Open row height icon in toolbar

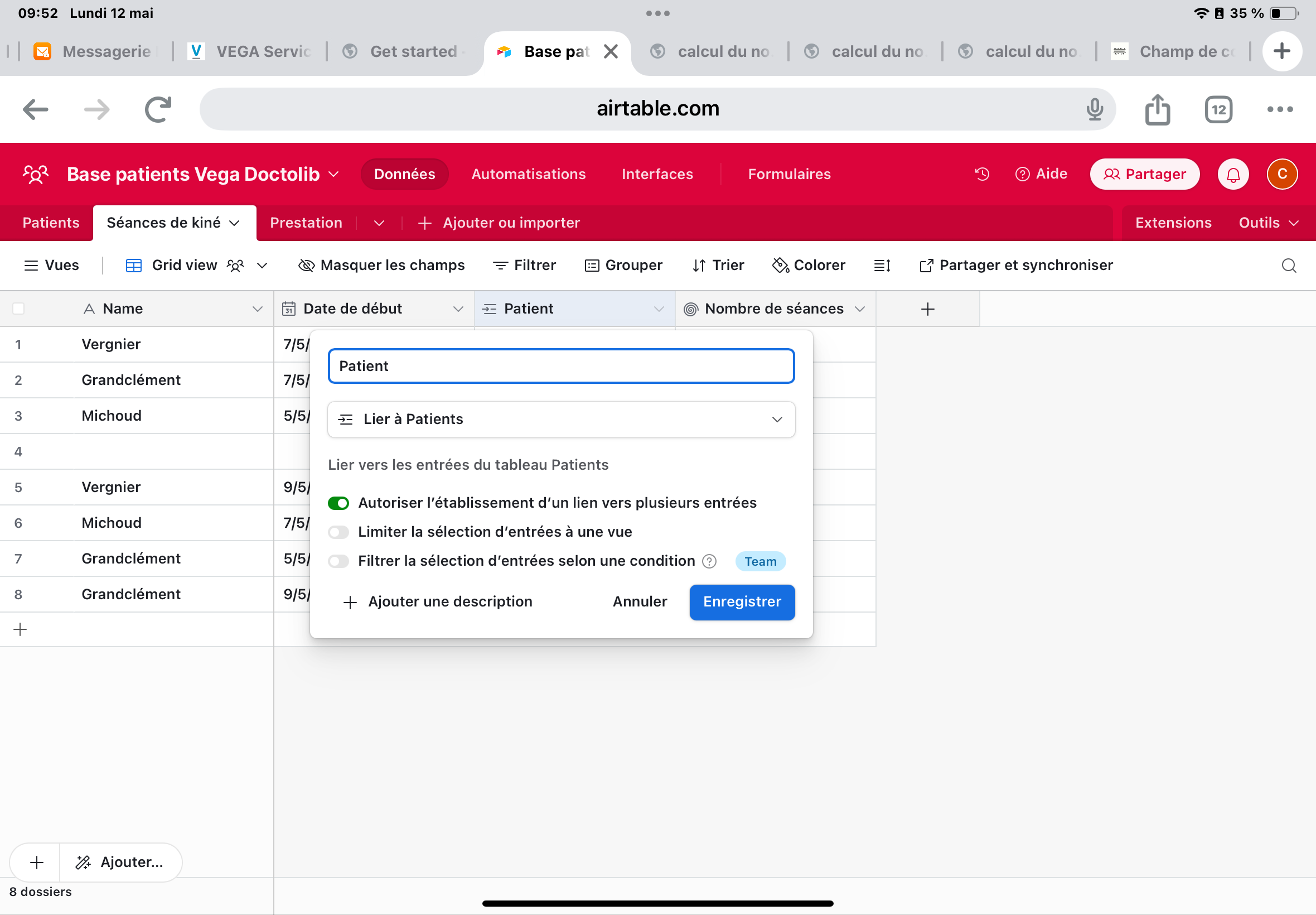tap(882, 265)
